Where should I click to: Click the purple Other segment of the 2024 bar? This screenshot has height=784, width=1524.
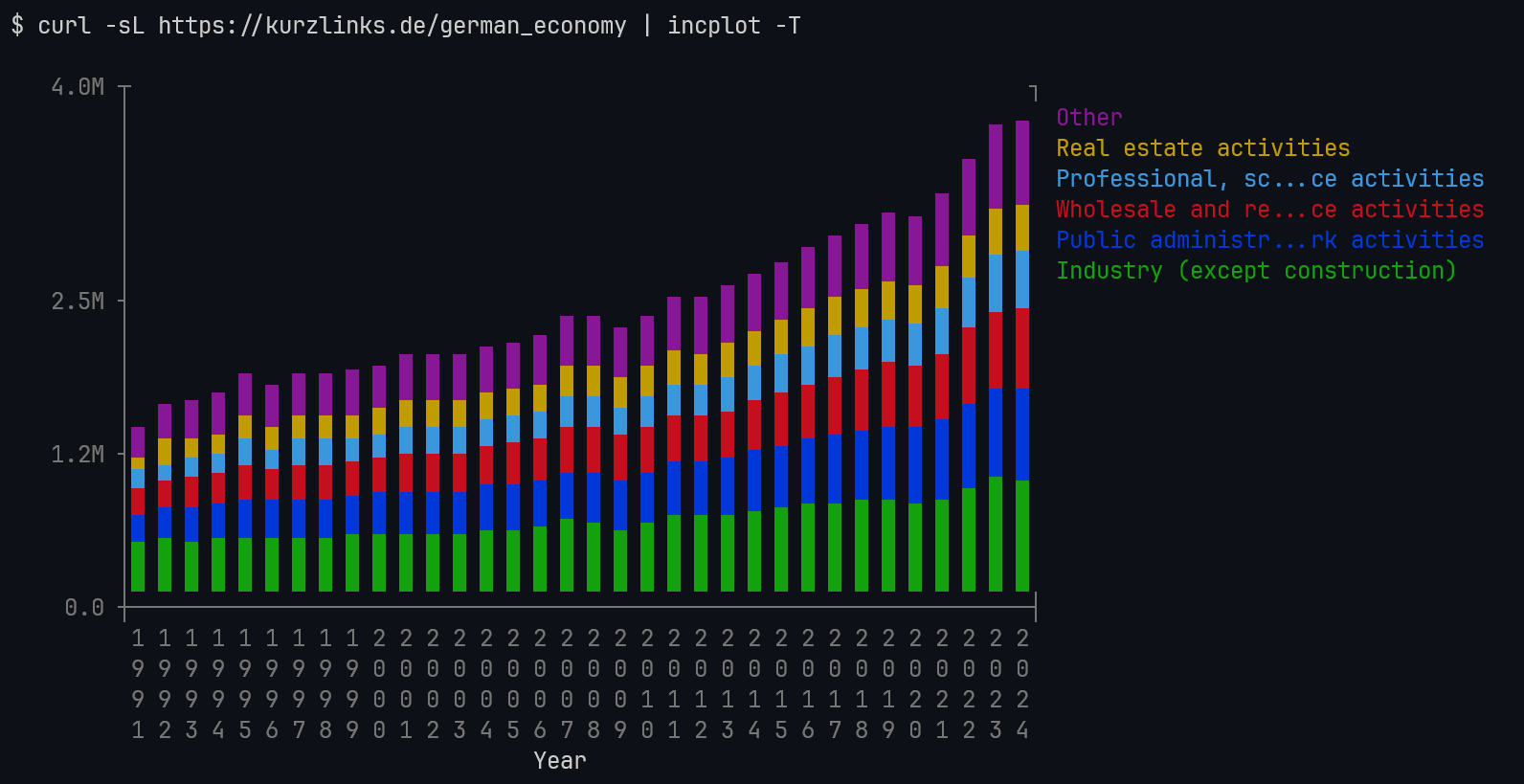click(1022, 163)
